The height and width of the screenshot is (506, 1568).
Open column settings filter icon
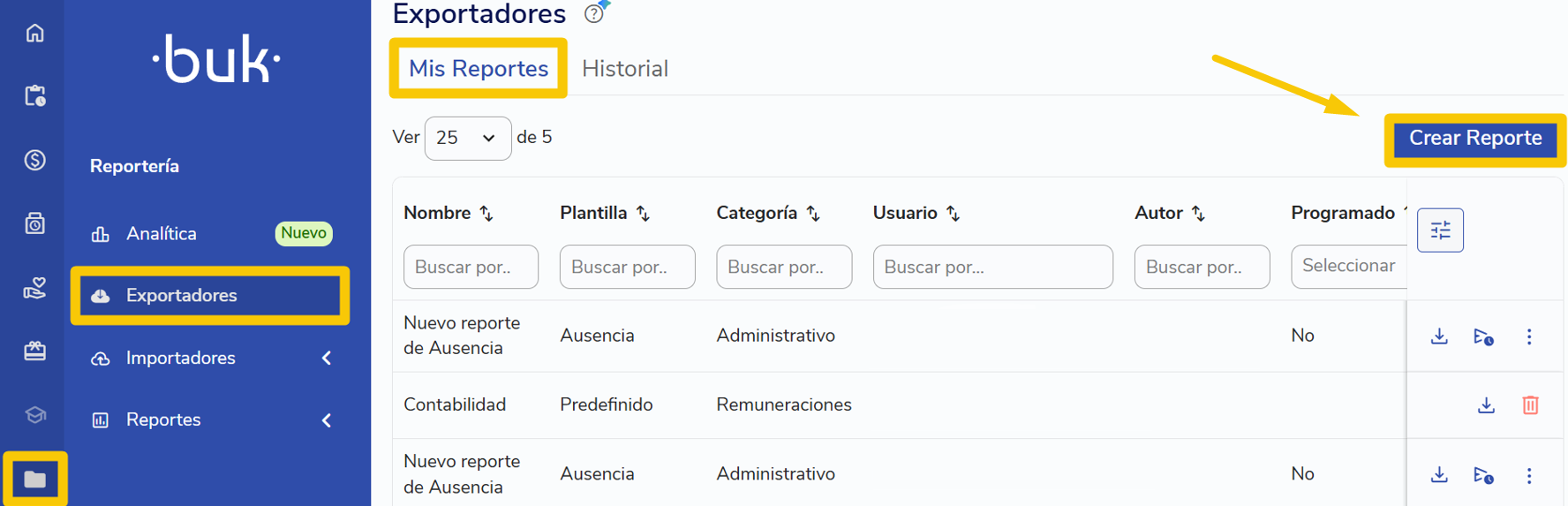point(1440,230)
